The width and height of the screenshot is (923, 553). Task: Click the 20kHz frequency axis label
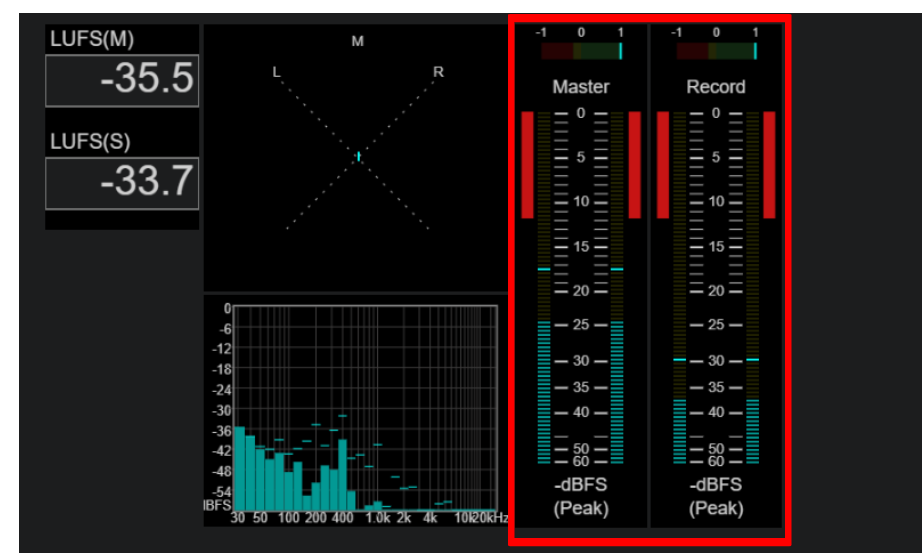[490, 518]
